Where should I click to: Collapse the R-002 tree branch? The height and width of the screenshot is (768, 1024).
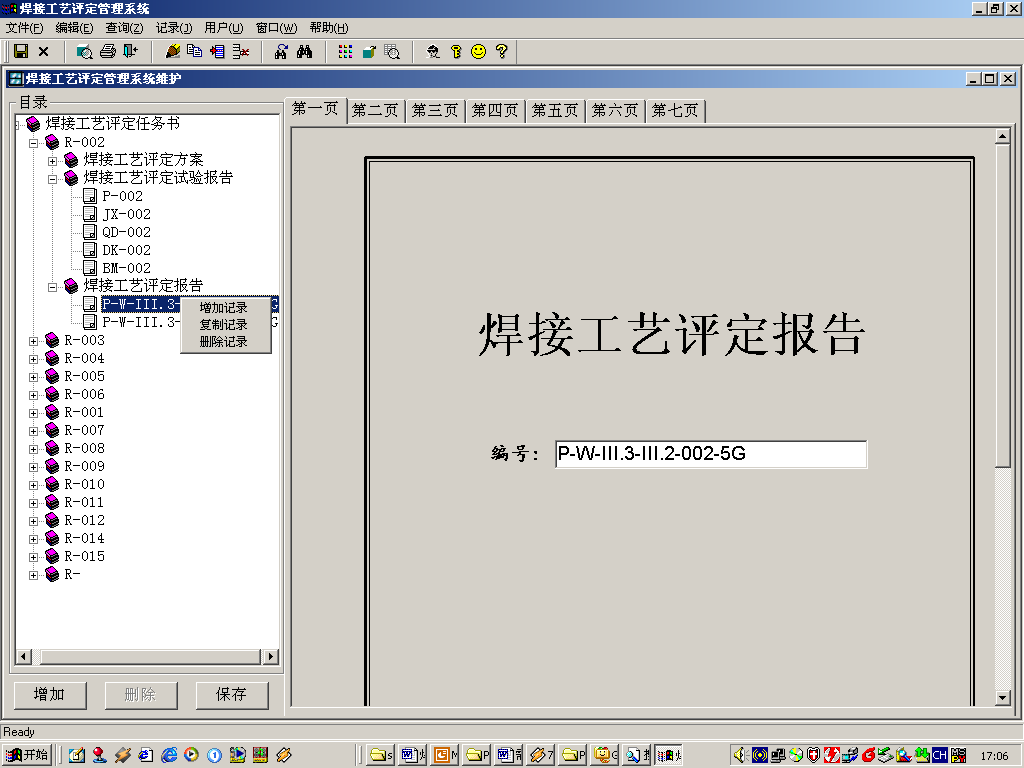pyautogui.click(x=33, y=141)
